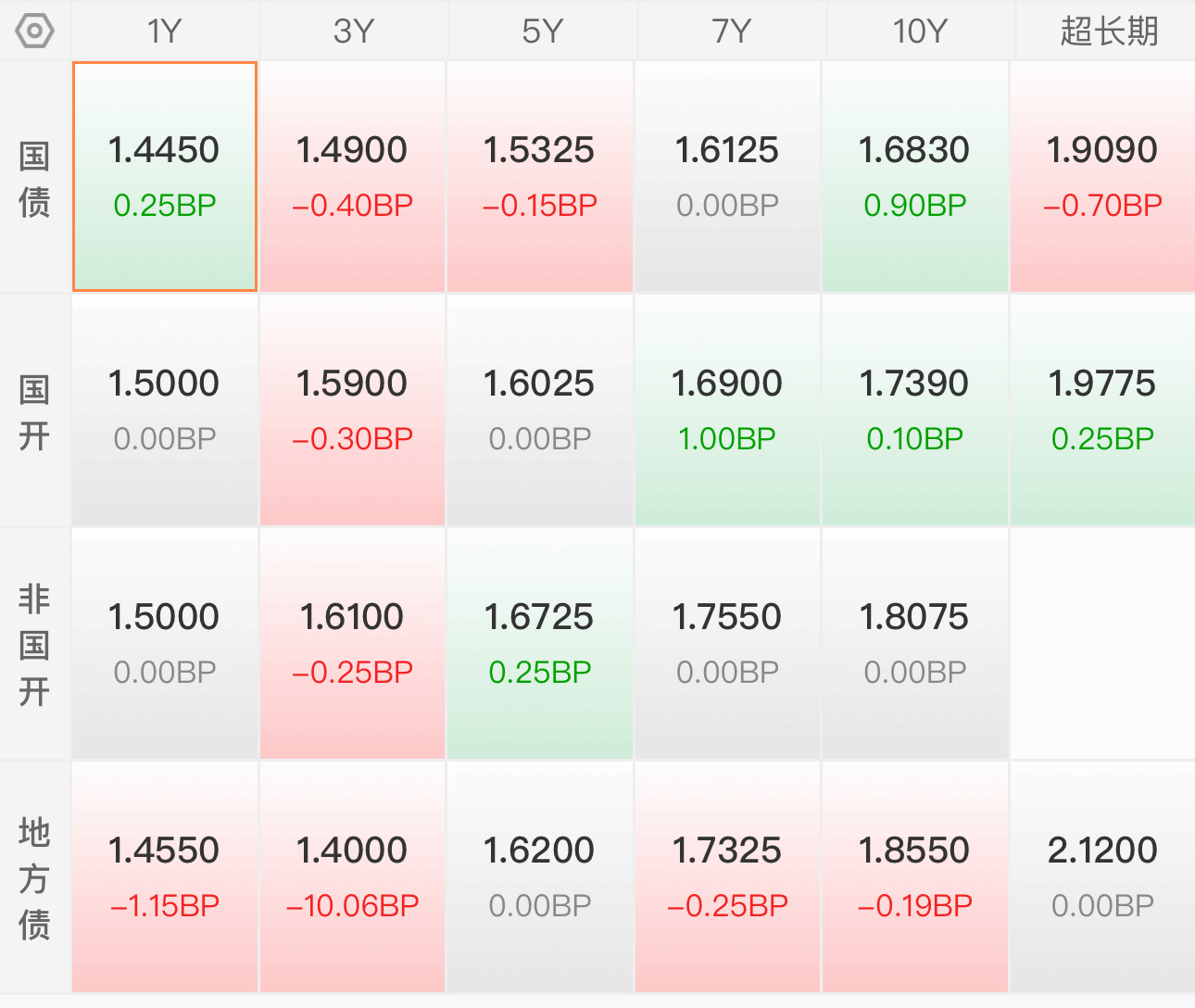The image size is (1195, 1008).
Task: Select the 1Y column header
Action: [165, 31]
